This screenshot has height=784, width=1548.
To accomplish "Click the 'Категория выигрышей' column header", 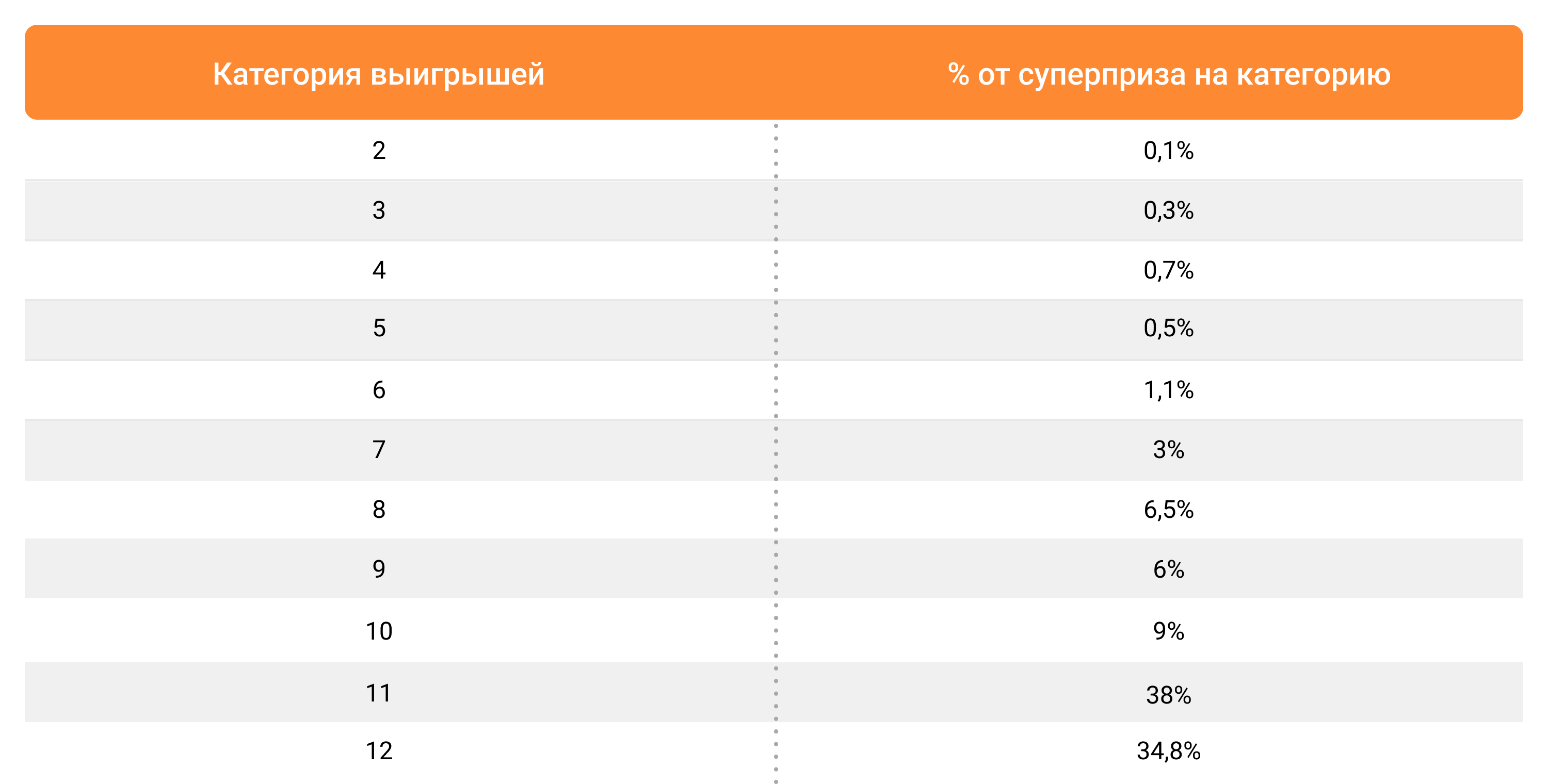I will click(379, 74).
